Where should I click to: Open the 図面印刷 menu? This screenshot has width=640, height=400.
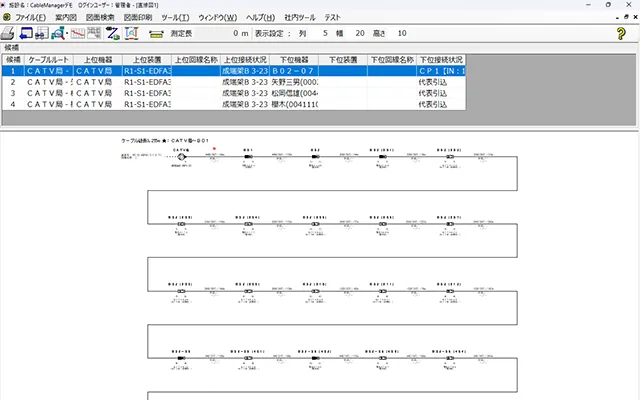(138, 18)
